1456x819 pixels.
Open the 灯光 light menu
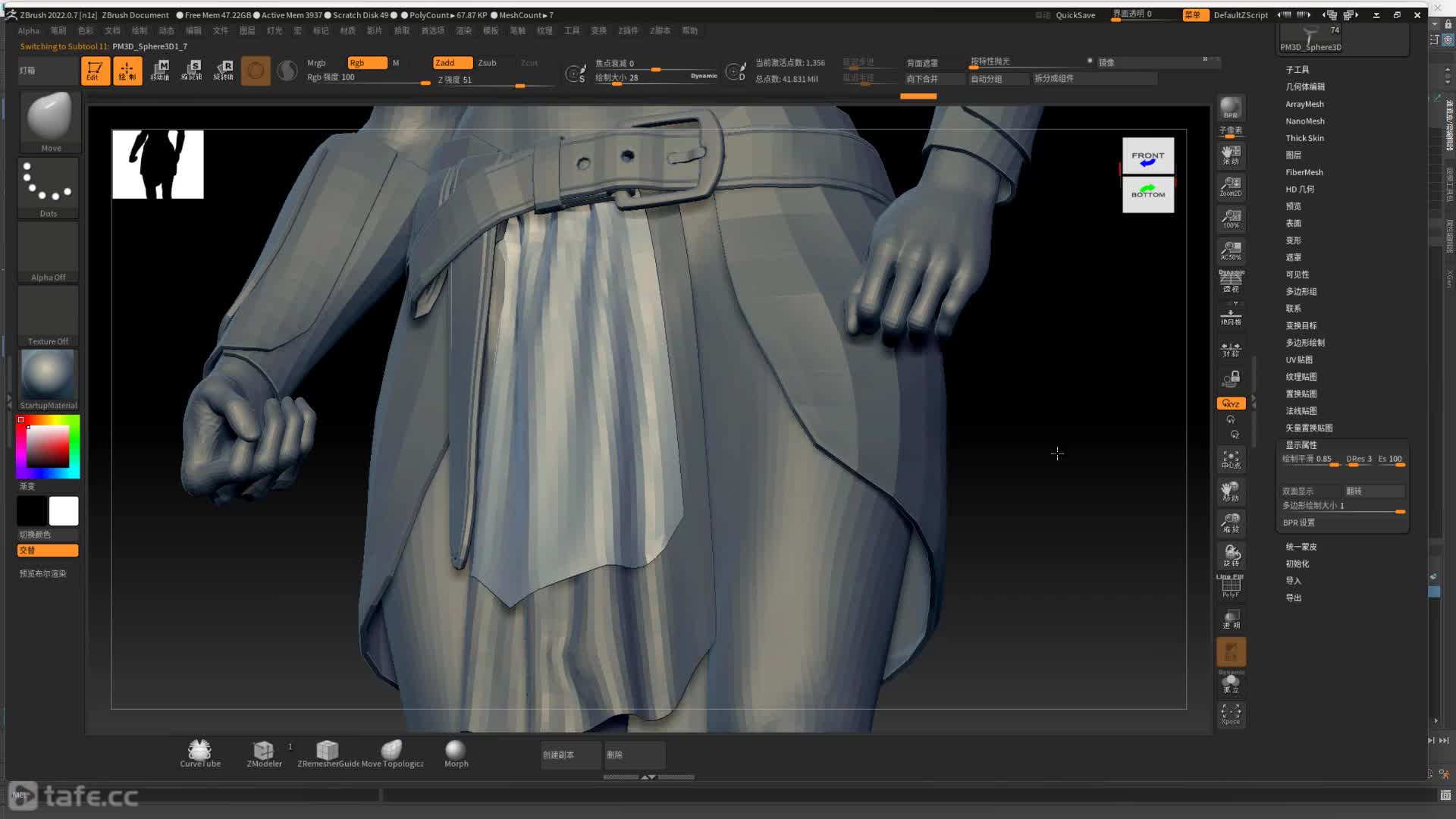pos(275,30)
